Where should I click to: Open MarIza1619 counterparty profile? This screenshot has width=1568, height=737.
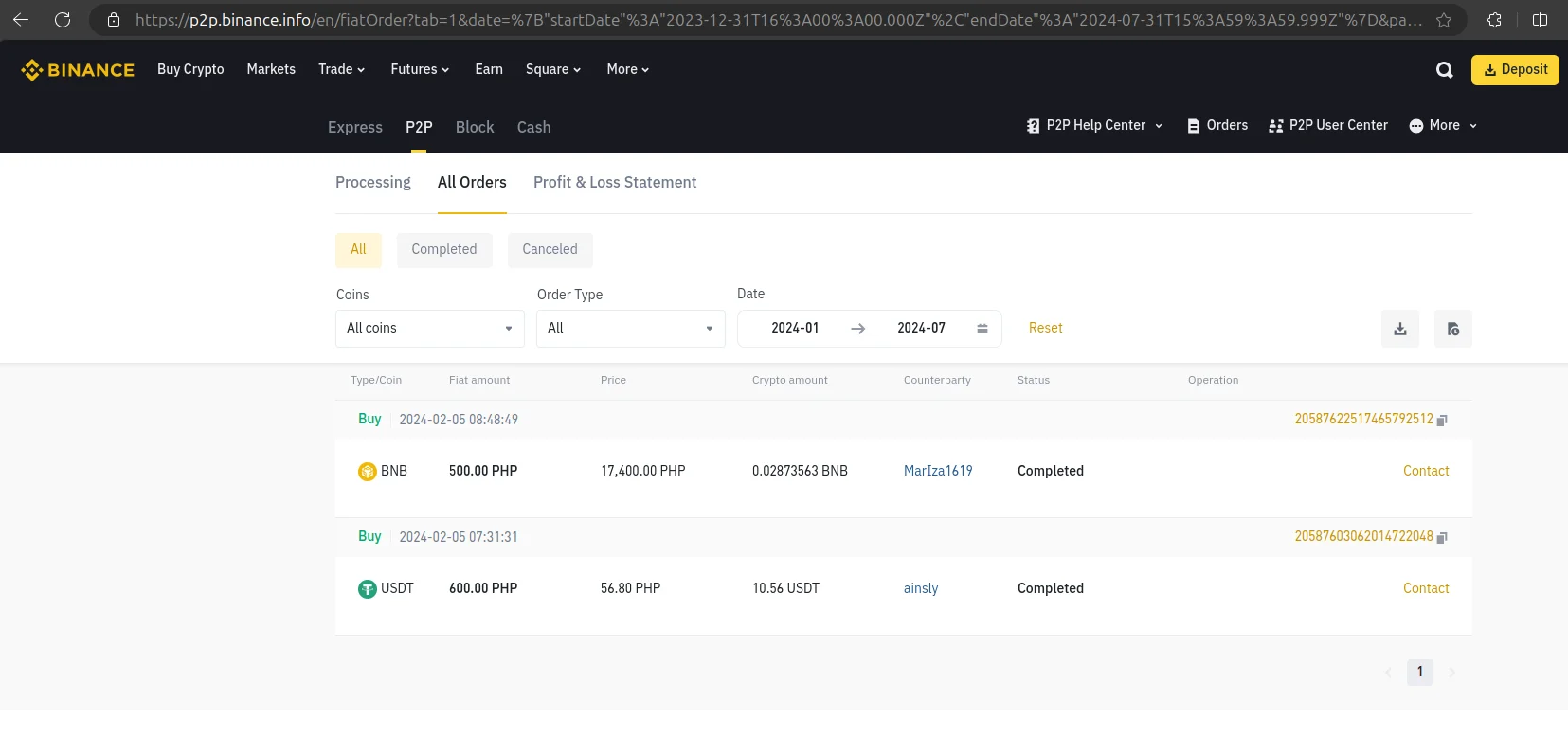click(938, 471)
